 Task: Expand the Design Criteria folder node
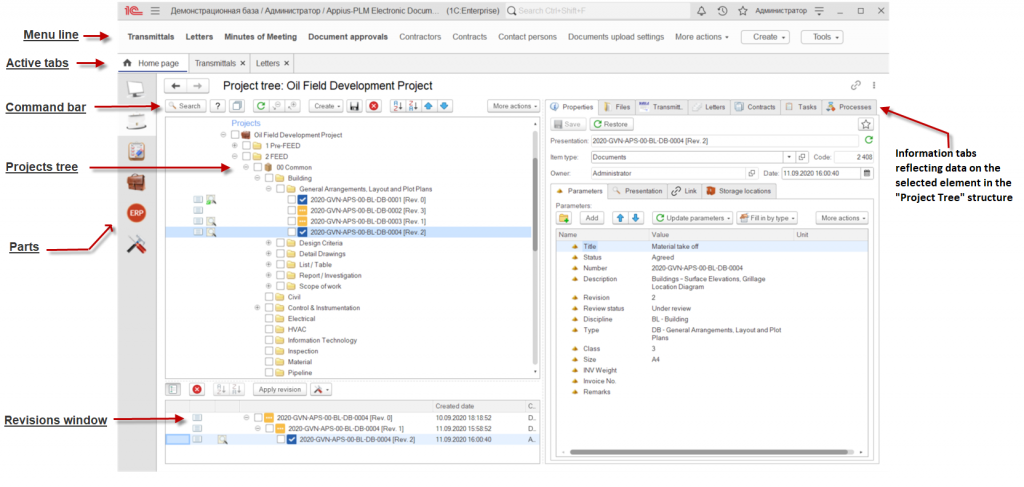pos(268,242)
